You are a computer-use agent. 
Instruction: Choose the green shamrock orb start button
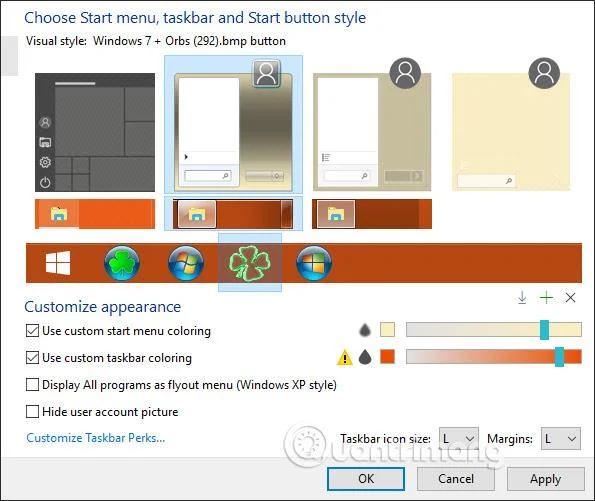coord(122,263)
